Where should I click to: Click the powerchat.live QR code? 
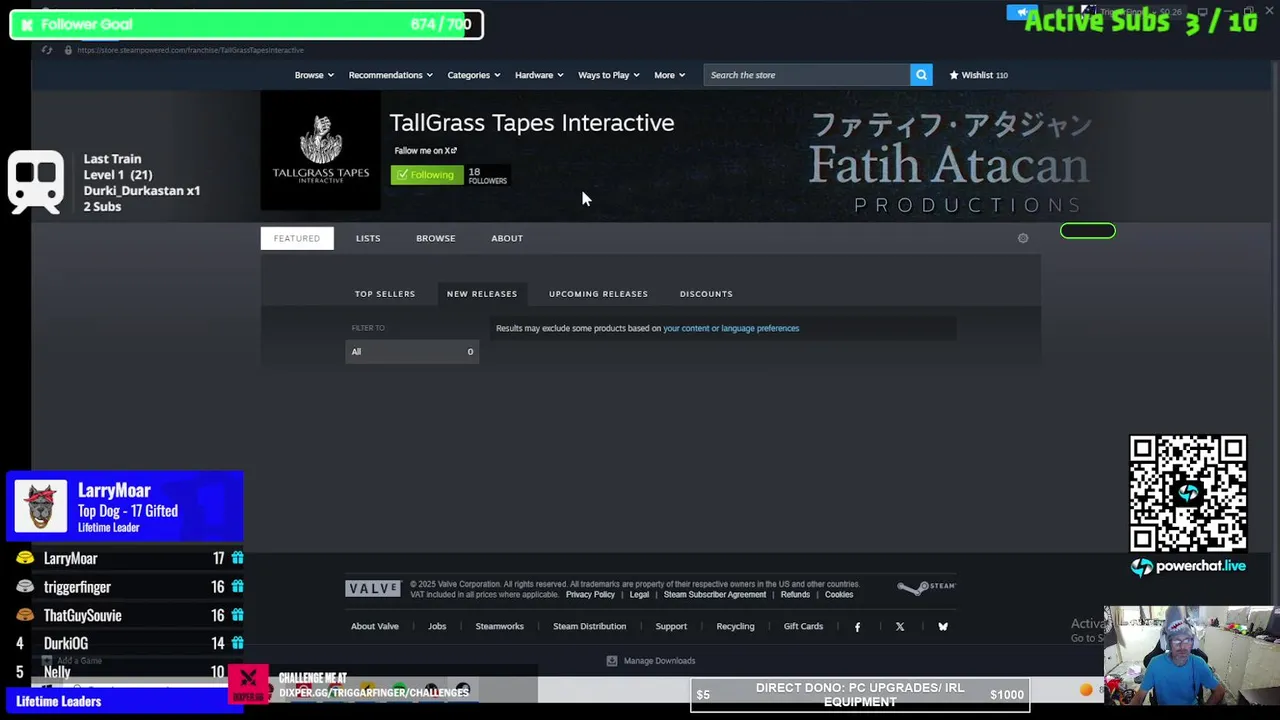tap(1188, 493)
